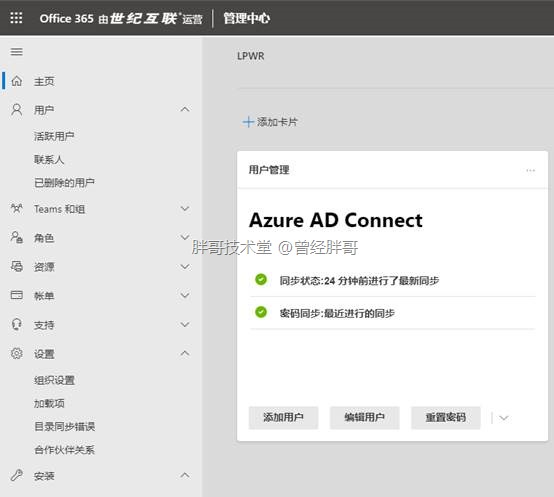Viewport: 554px width, 497px height.
Task: Click the Teams and groups icon
Action: pyautogui.click(x=17, y=208)
